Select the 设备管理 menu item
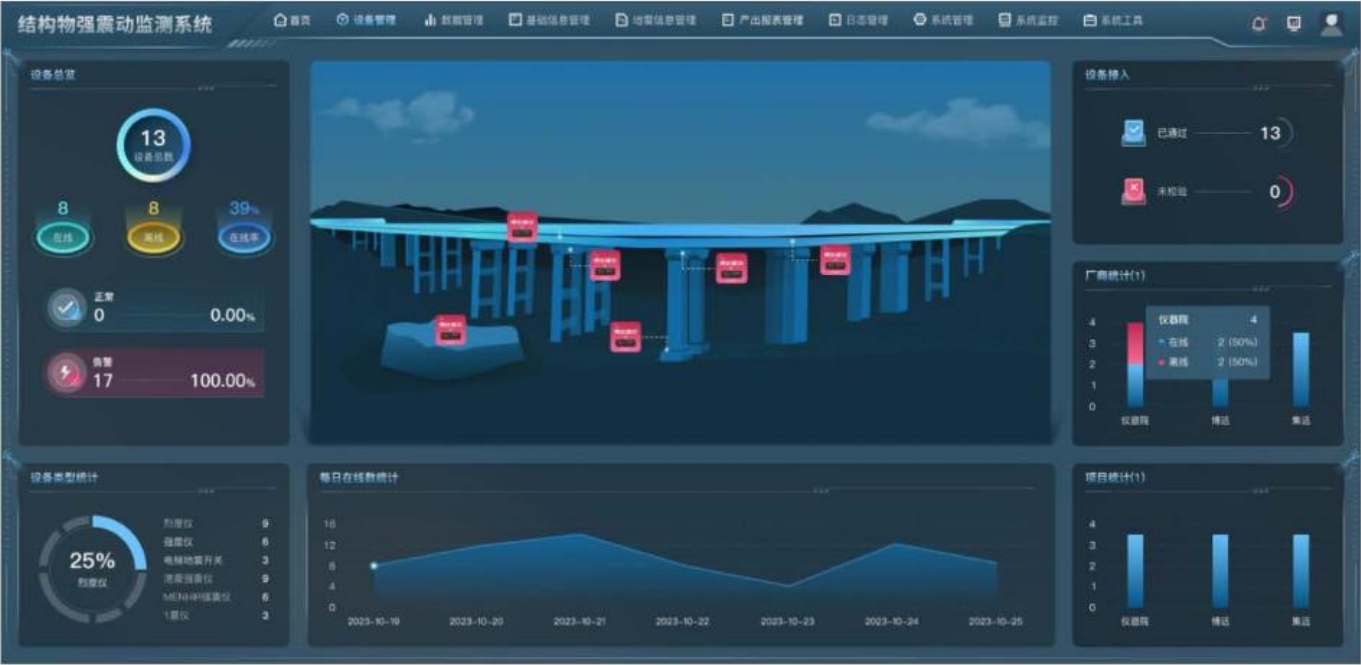Image resolution: width=1361 pixels, height=665 pixels. point(366,20)
